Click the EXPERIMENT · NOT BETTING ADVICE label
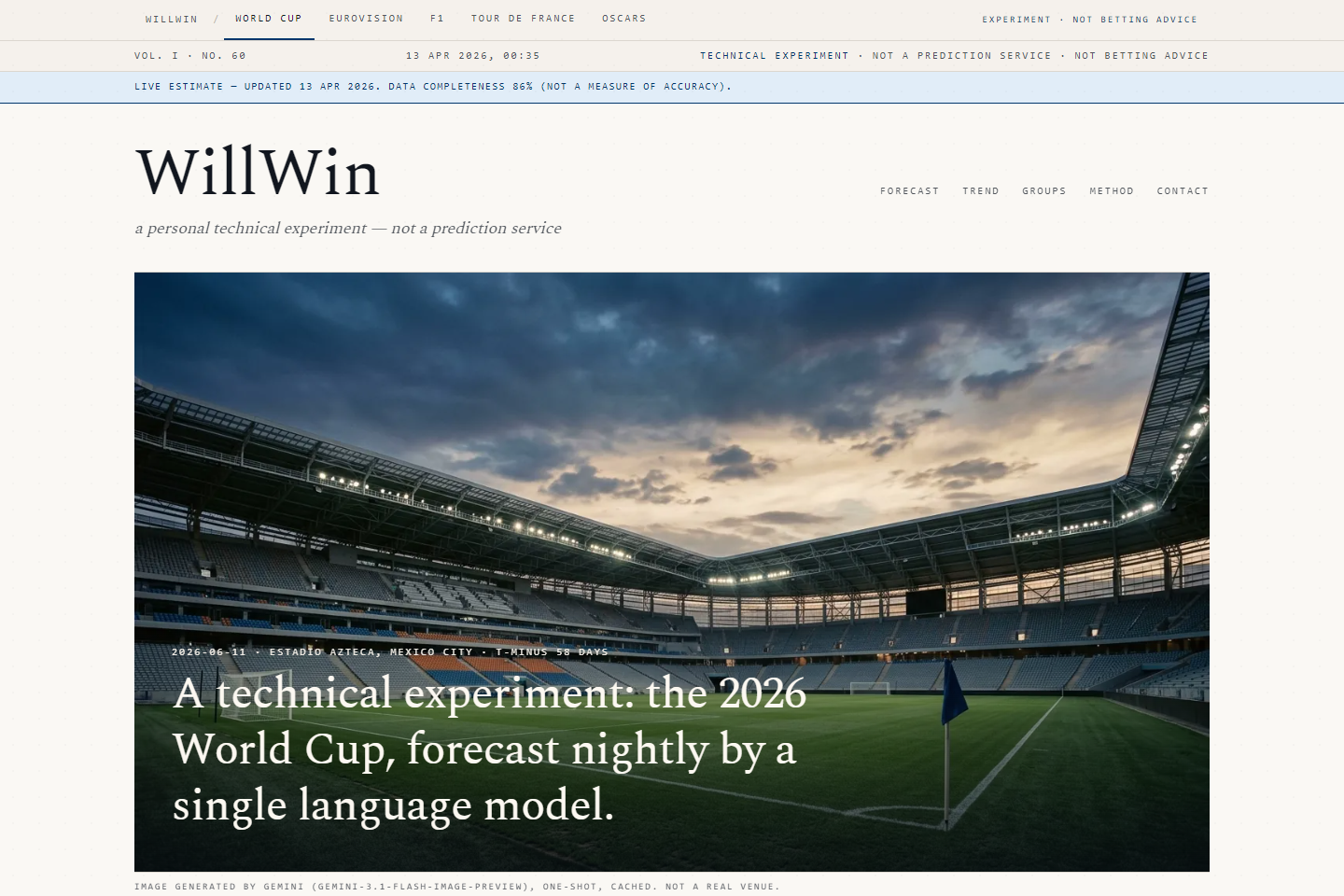The height and width of the screenshot is (896, 1344). pyautogui.click(x=1088, y=19)
